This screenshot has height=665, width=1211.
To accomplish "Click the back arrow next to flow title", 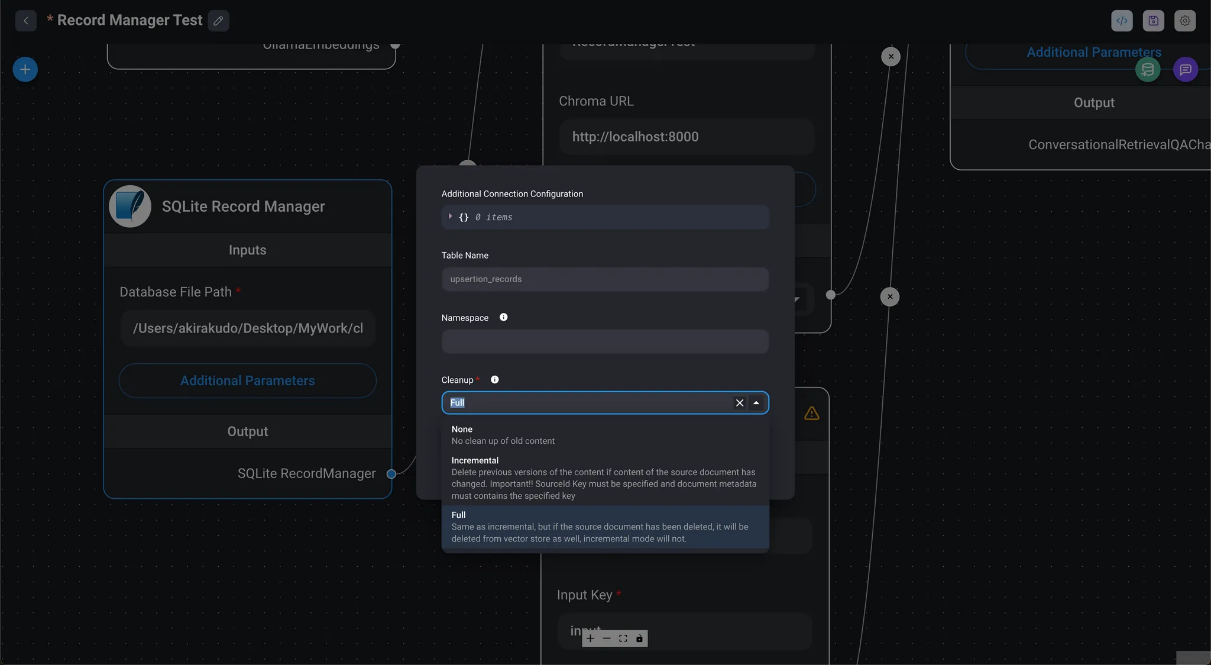I will point(26,20).
